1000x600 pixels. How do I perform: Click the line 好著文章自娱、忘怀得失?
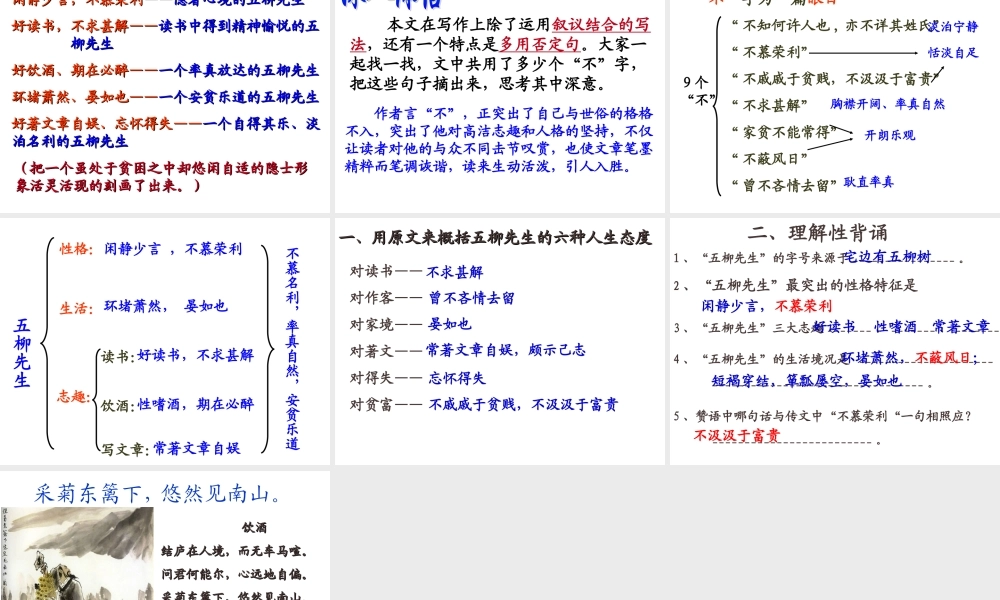[166, 132]
